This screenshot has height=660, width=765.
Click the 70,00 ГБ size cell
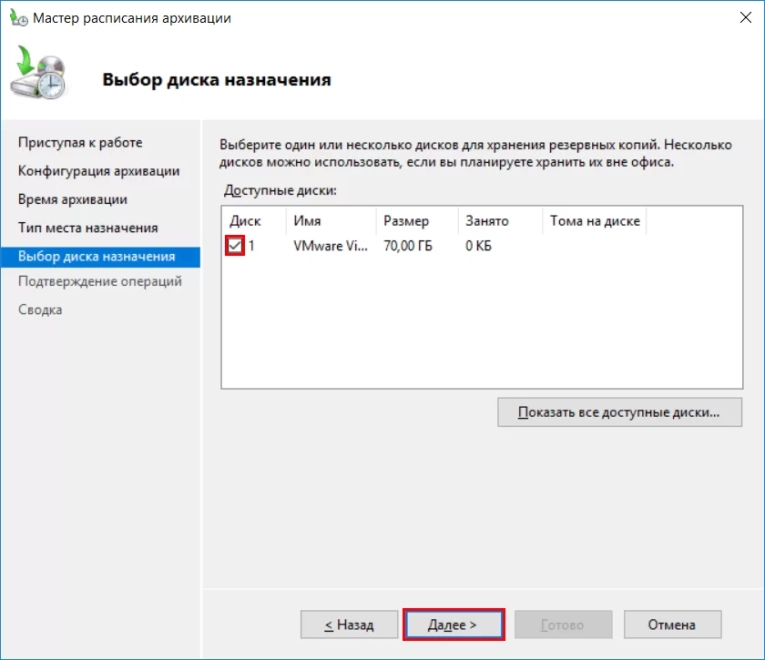pyautogui.click(x=408, y=246)
